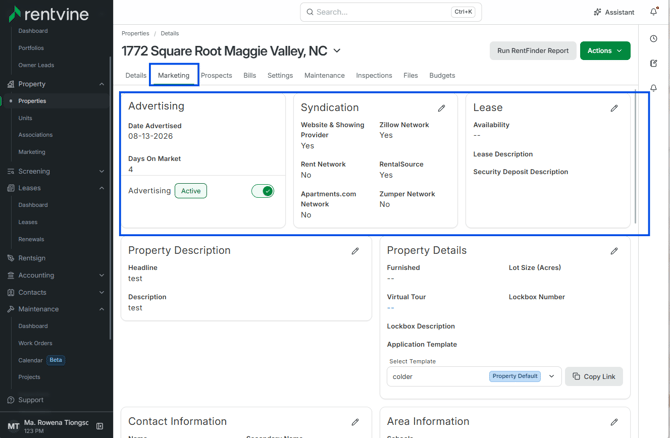
Task: Open the Assistant sparkle button
Action: pos(614,12)
